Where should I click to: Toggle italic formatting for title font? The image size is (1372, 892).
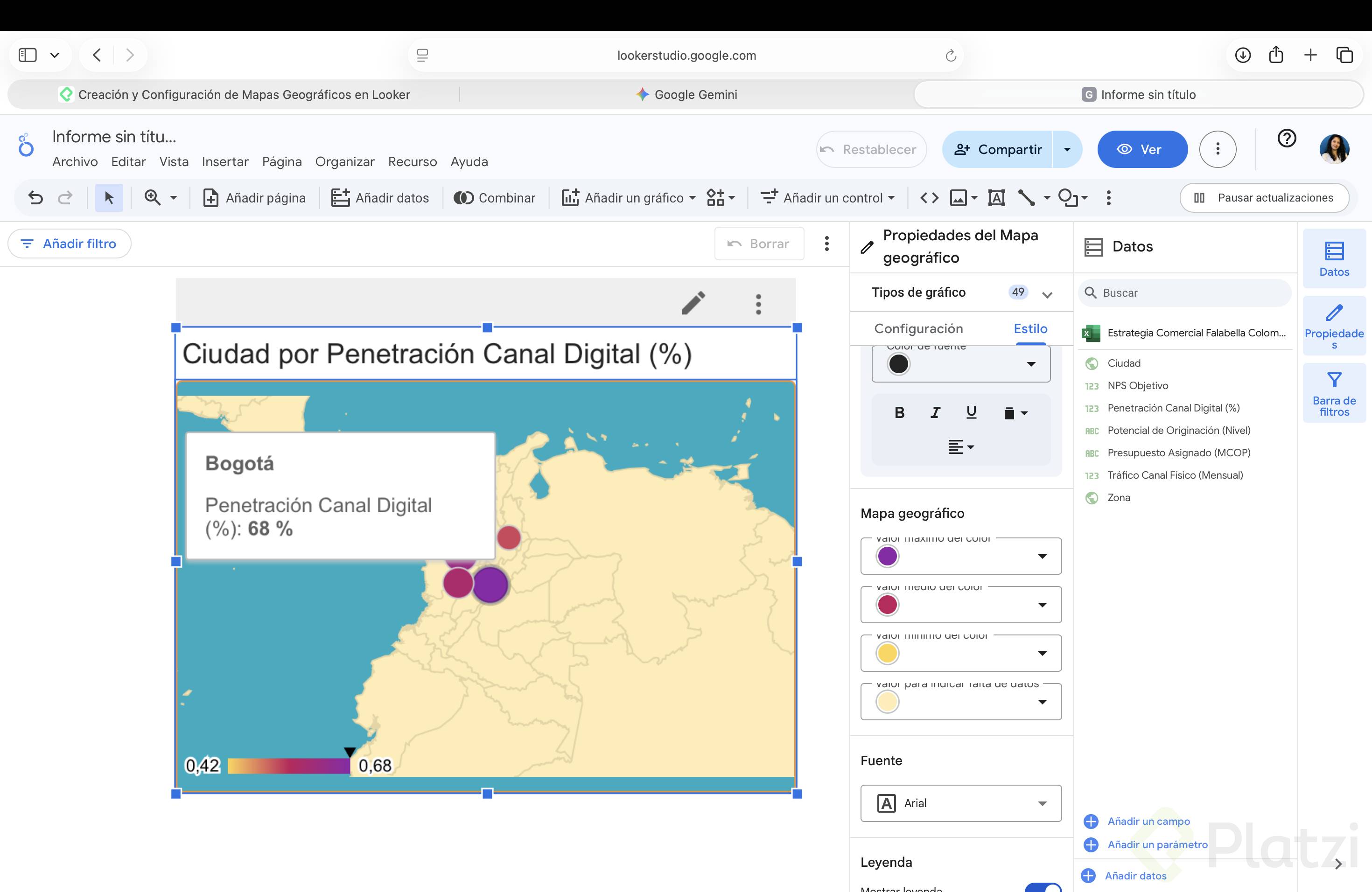(x=935, y=412)
